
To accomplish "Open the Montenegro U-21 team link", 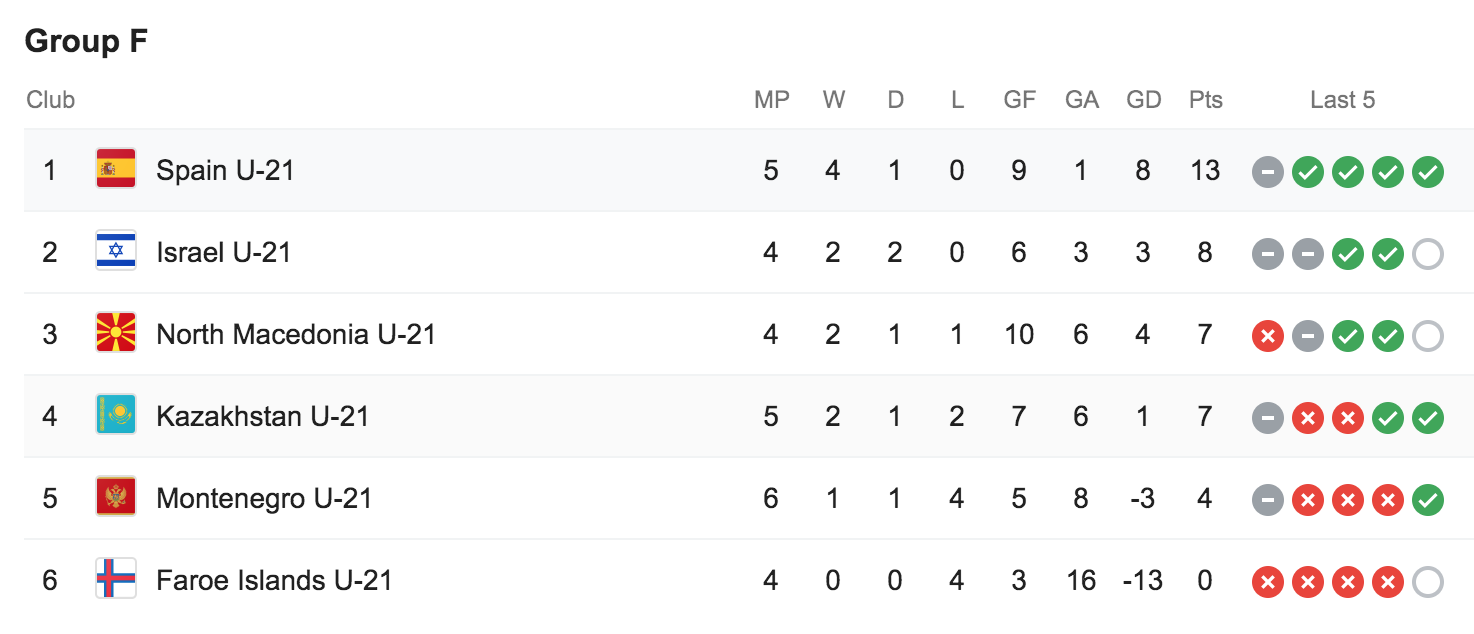I will (264, 499).
